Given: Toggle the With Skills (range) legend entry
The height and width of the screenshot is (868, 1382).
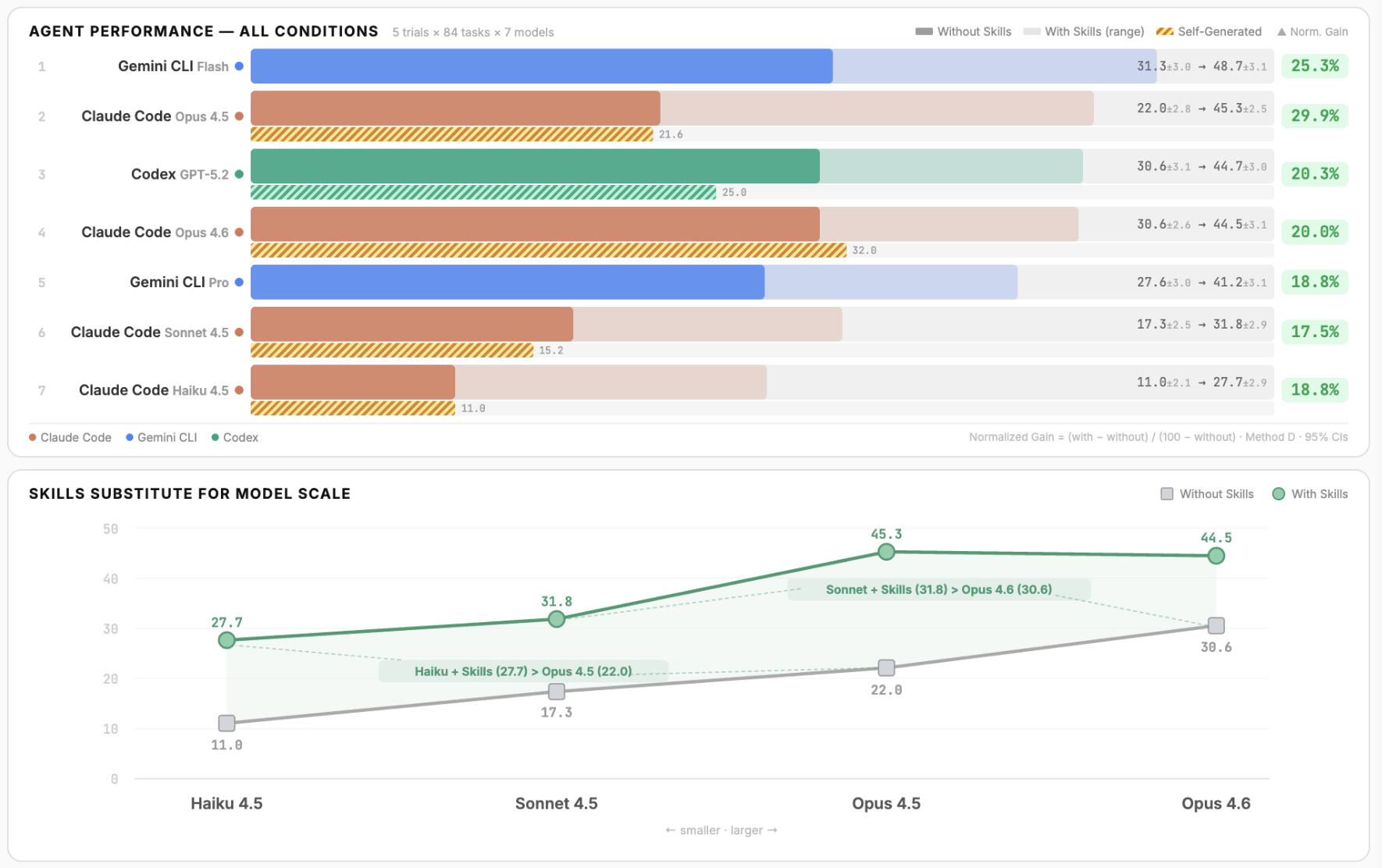Looking at the screenshot, I should pyautogui.click(x=1032, y=31).
